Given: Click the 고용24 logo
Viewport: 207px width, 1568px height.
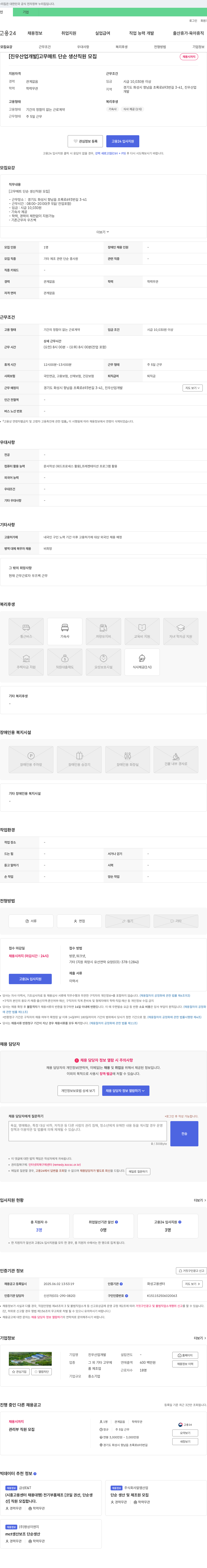Looking at the screenshot, I should [8, 33].
